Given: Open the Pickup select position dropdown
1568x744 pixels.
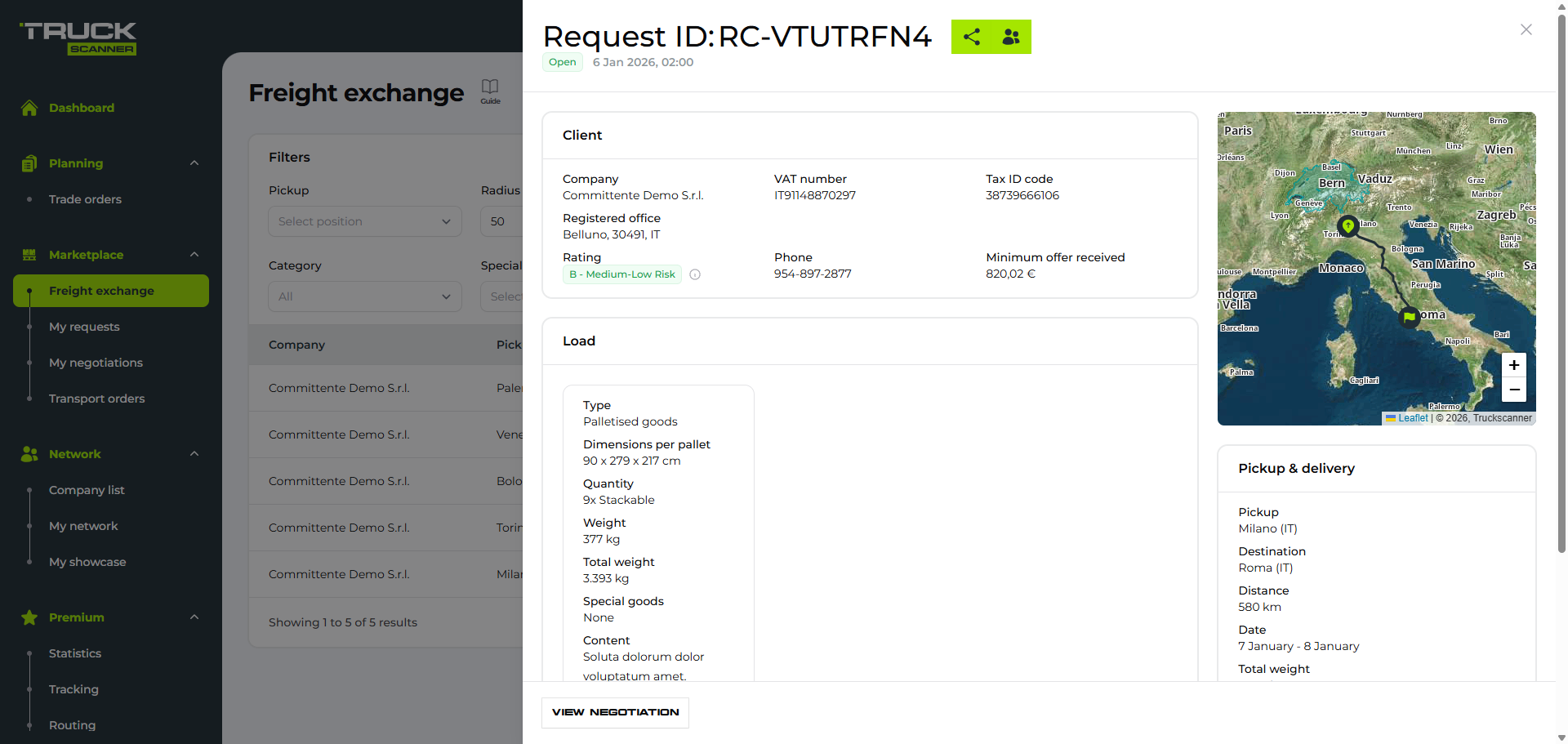Looking at the screenshot, I should 364,221.
